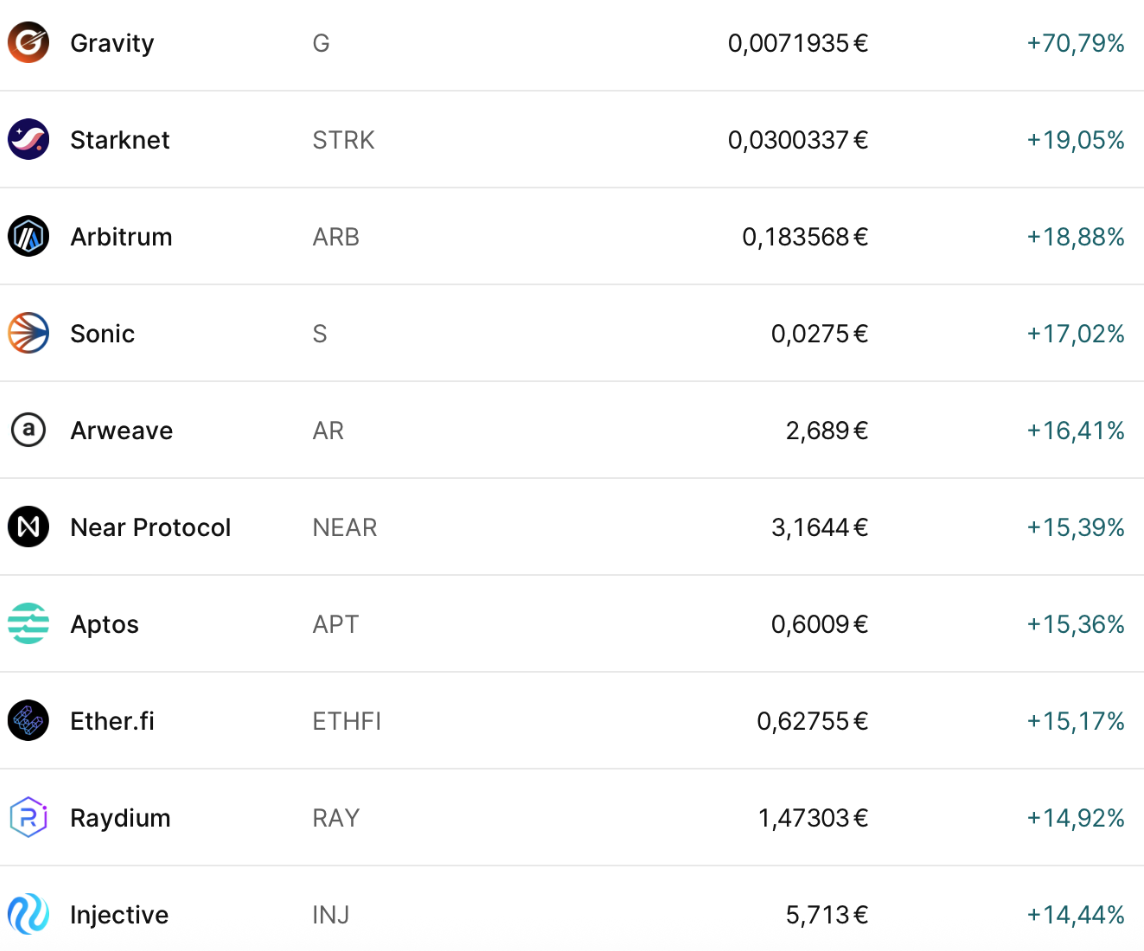Screen dimensions: 1144x951
Task: Open the Gravity asset name
Action: coord(112,44)
